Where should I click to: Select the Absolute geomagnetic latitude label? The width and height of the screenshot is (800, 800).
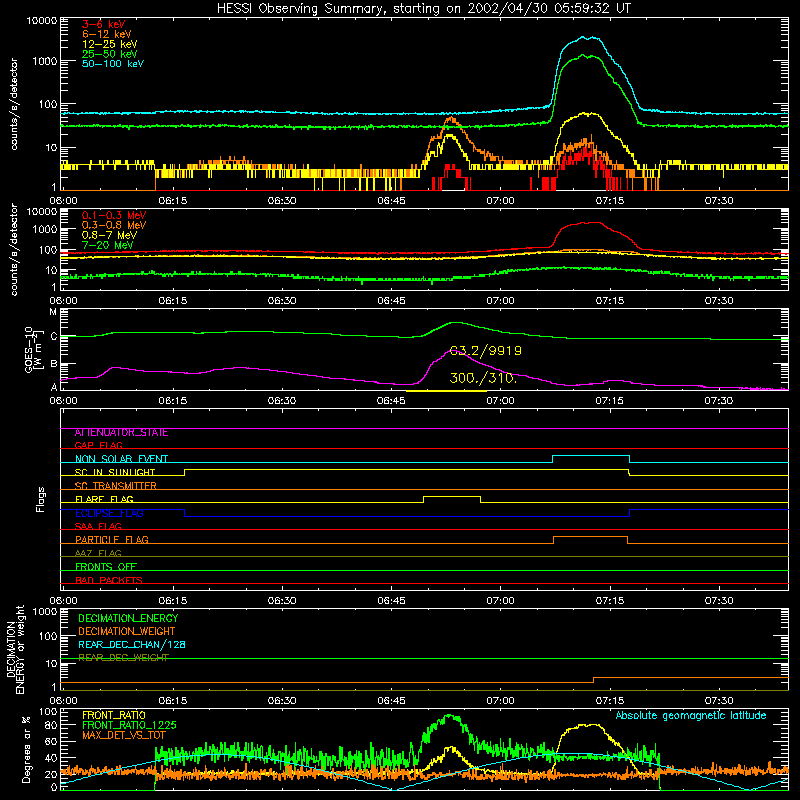coord(691,715)
